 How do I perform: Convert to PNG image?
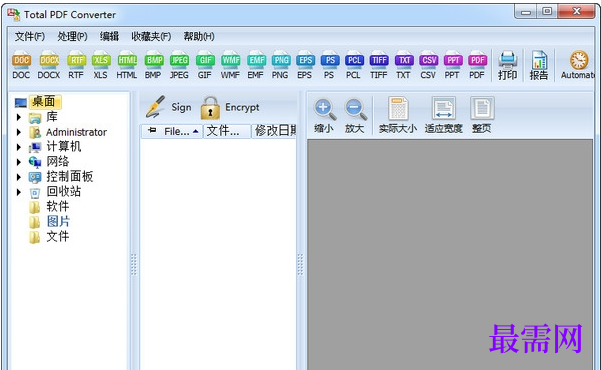point(280,65)
